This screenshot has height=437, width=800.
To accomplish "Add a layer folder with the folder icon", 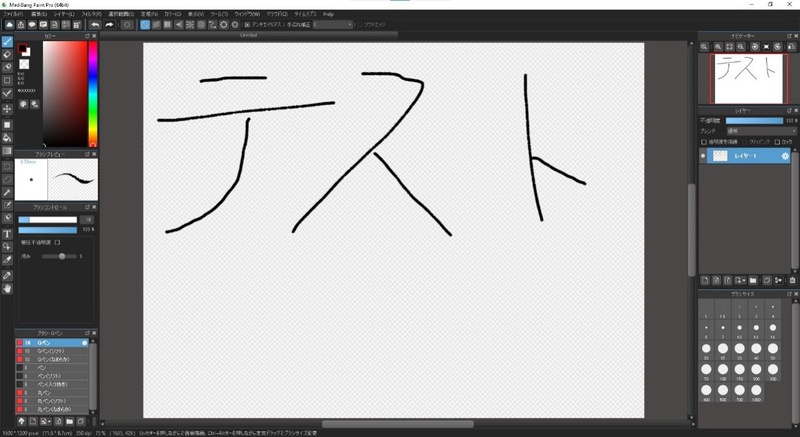I will tap(753, 280).
